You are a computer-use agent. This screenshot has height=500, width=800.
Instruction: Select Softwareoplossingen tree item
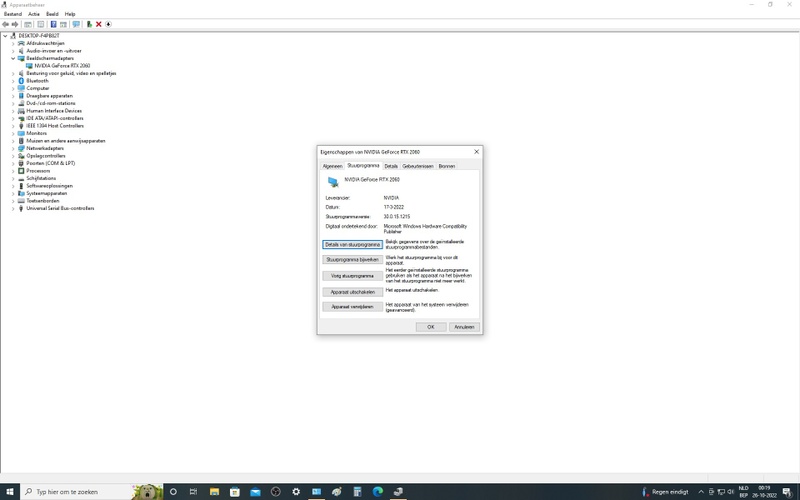[x=49, y=186]
